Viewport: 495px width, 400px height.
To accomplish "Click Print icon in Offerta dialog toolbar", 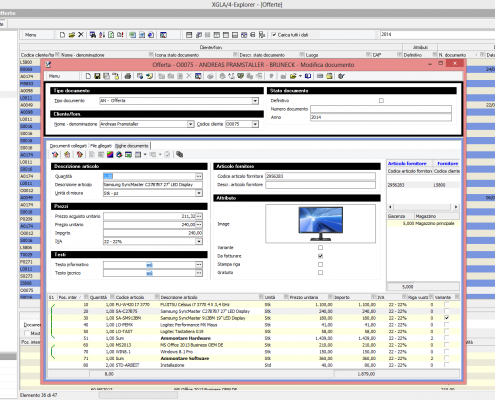I will [x=128, y=76].
